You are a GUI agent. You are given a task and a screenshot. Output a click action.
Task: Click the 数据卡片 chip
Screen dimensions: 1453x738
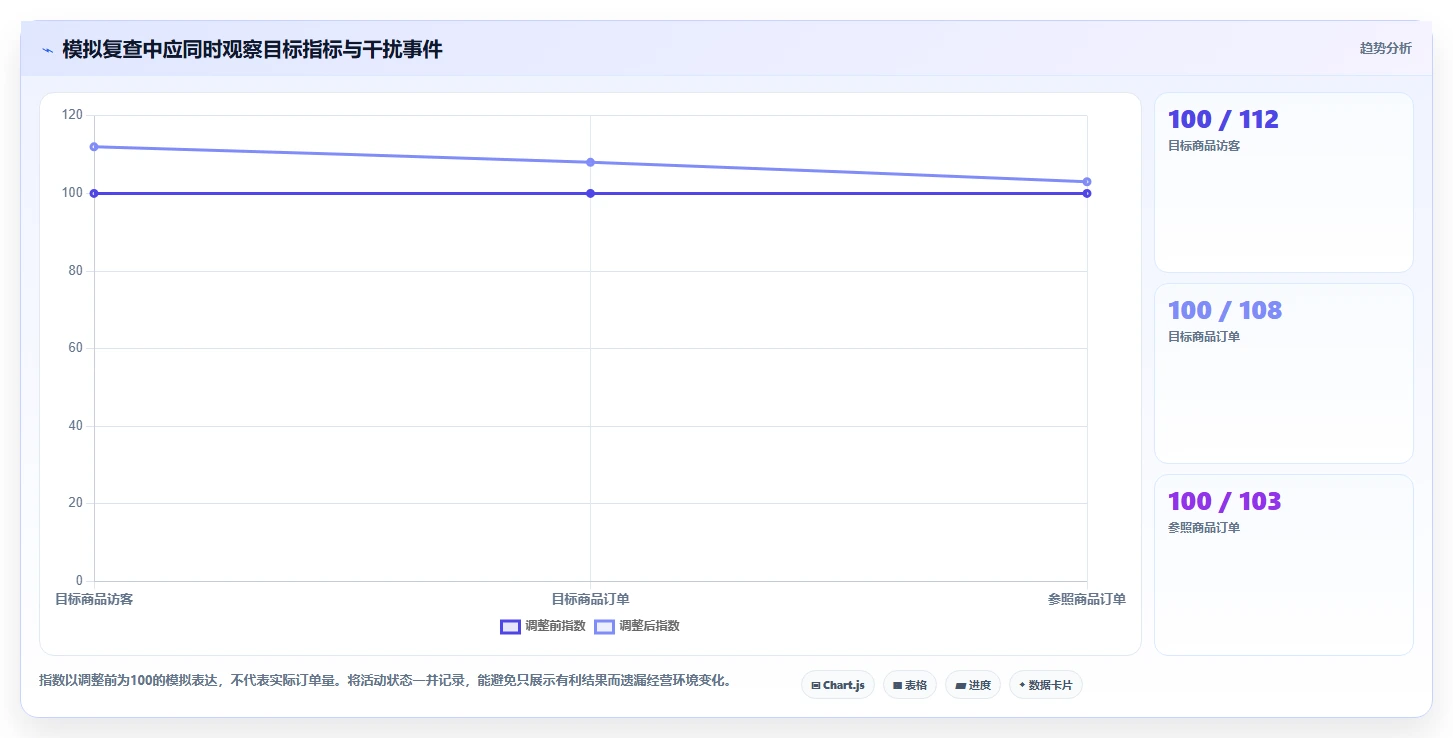tap(1046, 685)
